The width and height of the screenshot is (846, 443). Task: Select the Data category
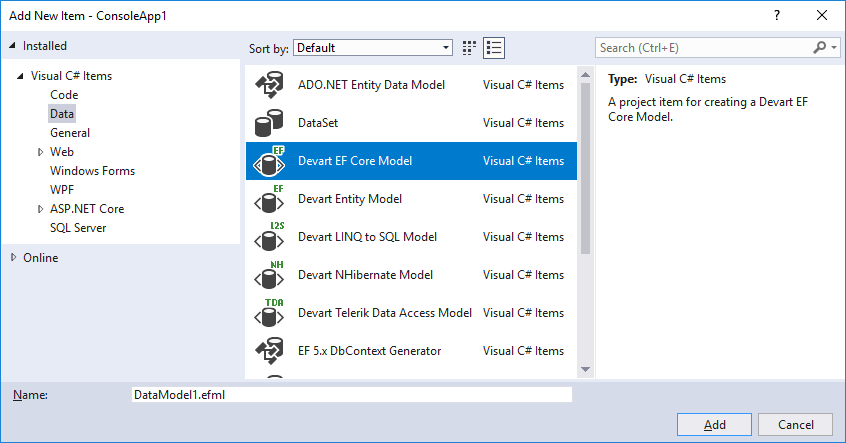tap(62, 114)
